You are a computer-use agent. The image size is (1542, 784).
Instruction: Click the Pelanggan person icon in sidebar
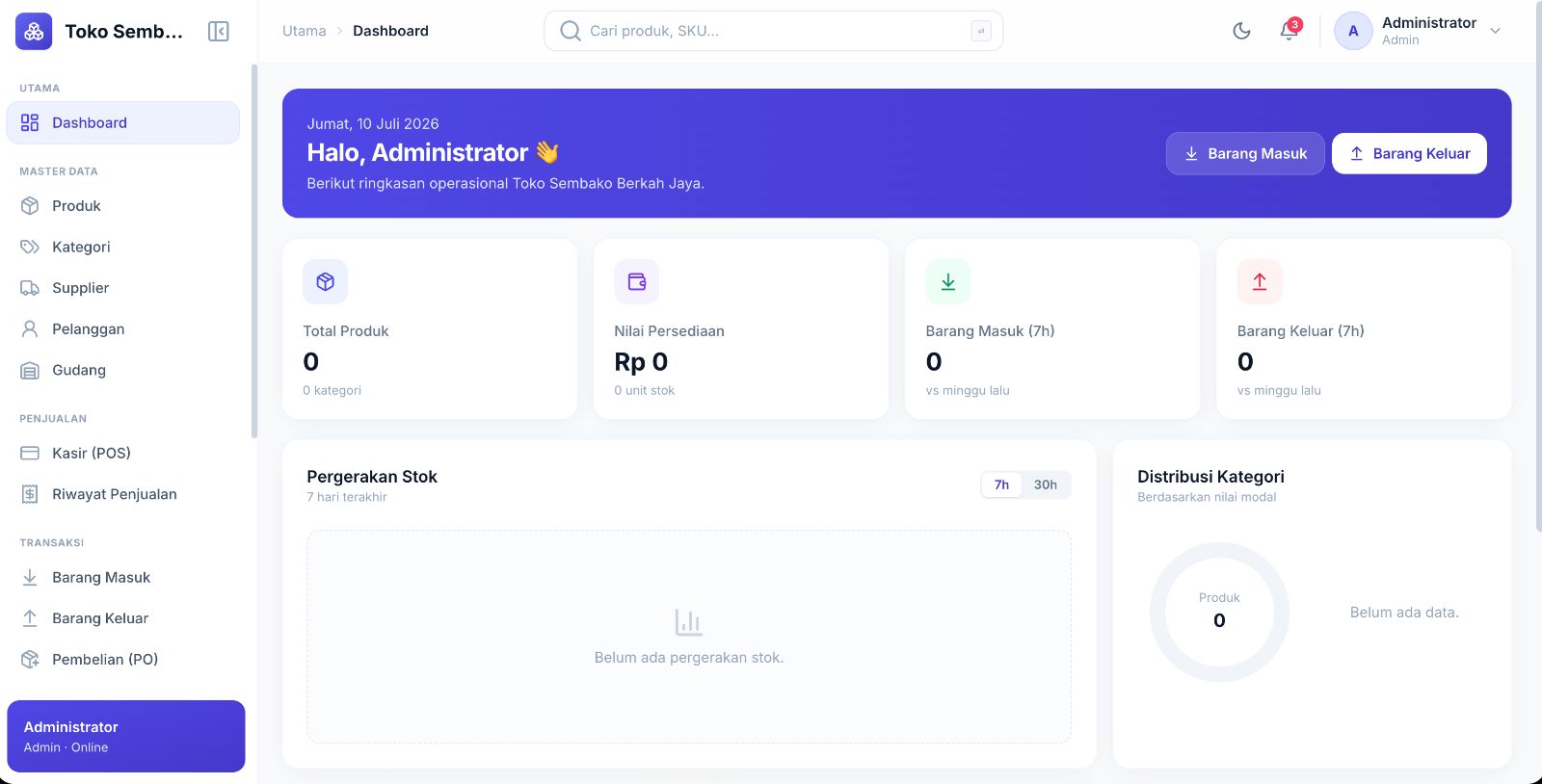pyautogui.click(x=30, y=328)
